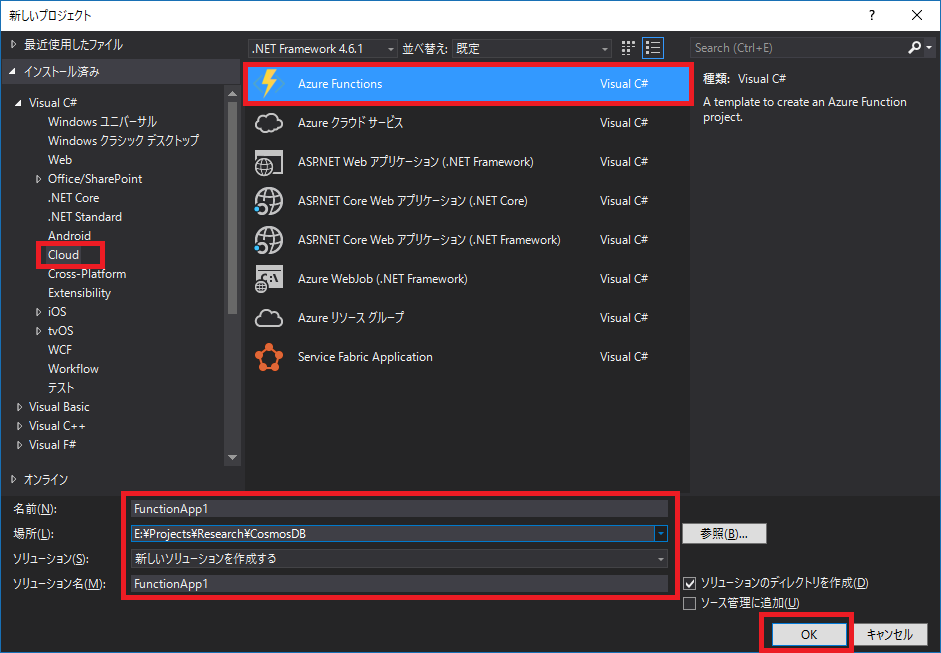Click the Azure WebJob template icon
This screenshot has width=941, height=653.
[x=269, y=279]
